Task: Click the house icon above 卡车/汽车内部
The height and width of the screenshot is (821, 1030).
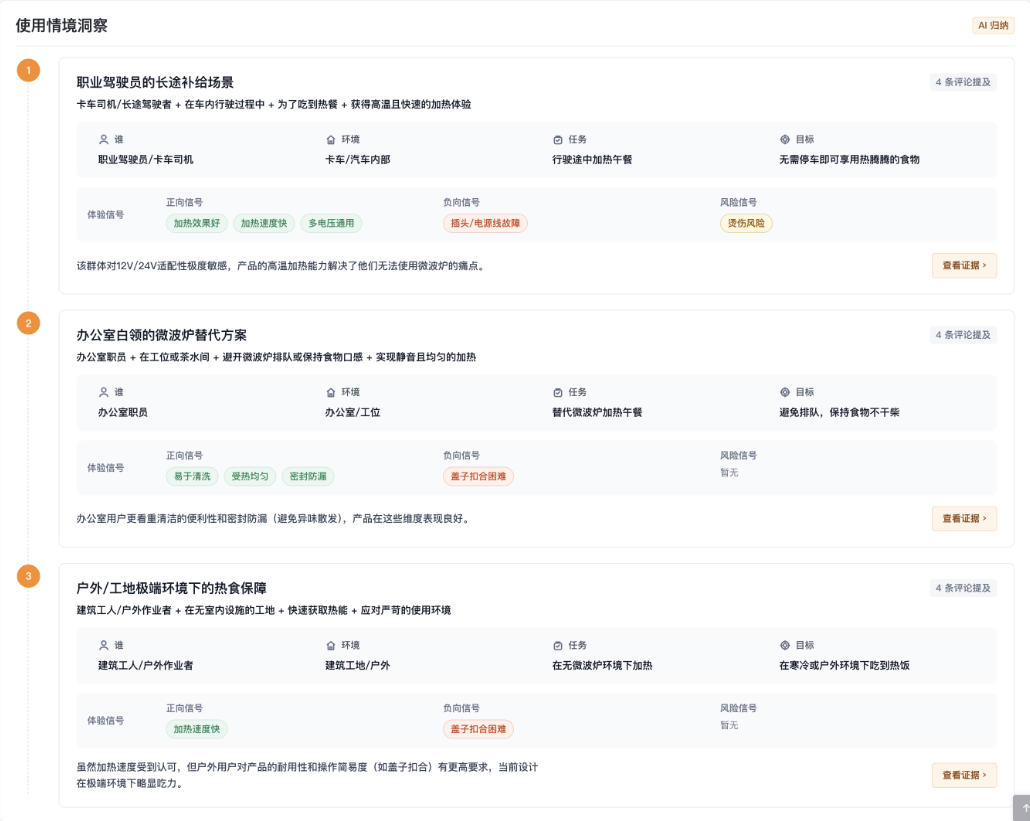Action: pos(331,139)
